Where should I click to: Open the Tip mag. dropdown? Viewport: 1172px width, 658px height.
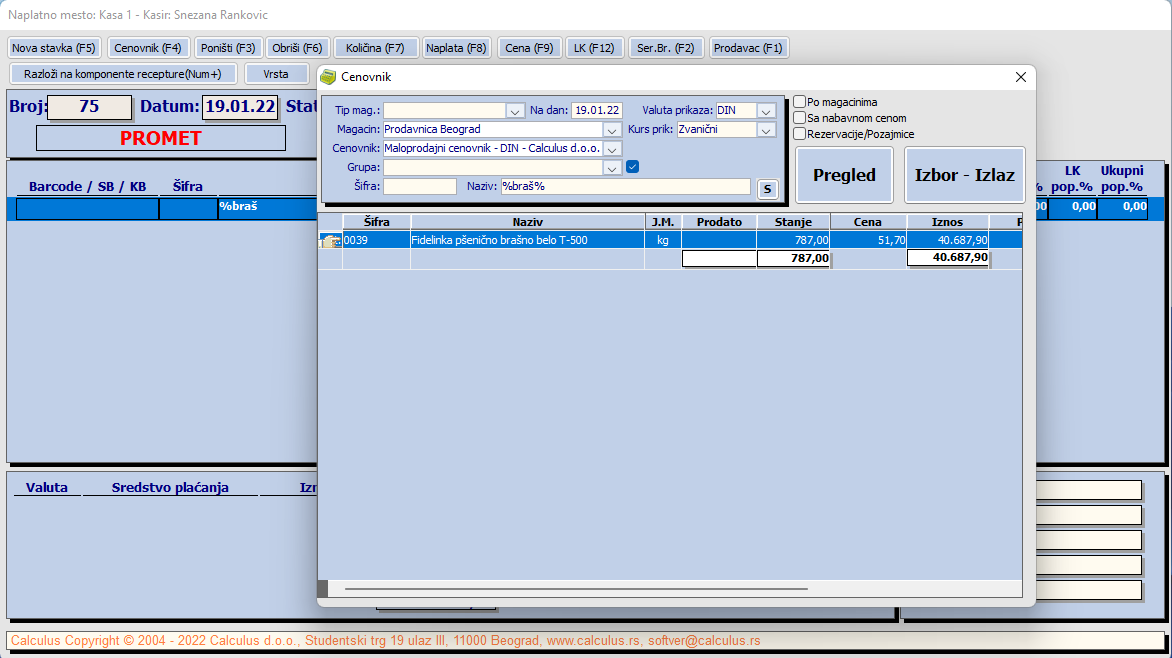tap(515, 111)
